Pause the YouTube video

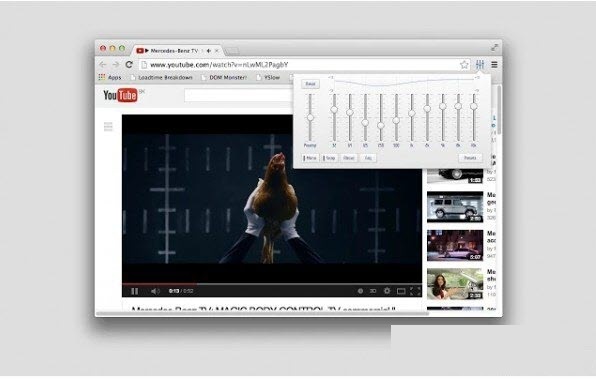click(x=135, y=291)
